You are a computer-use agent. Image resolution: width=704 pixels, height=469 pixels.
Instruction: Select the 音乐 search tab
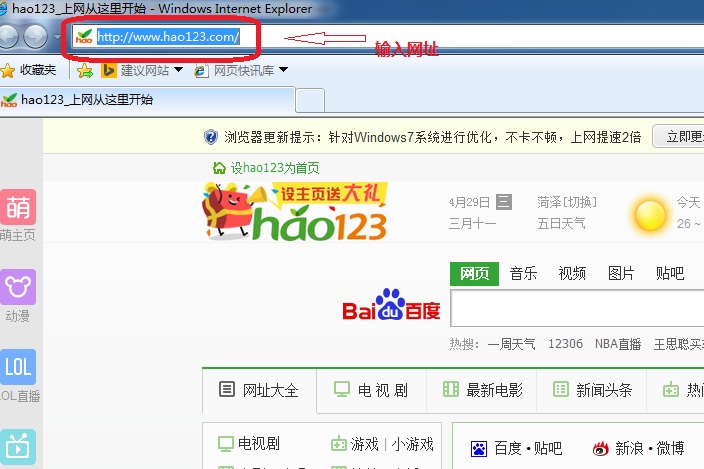click(x=524, y=273)
